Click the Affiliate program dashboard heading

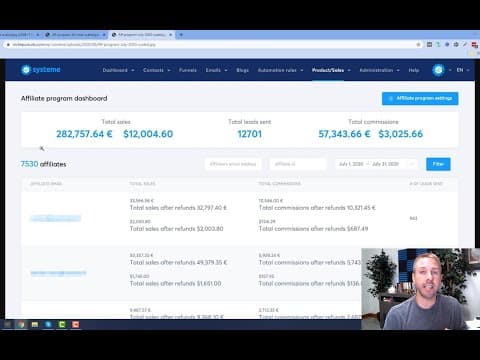pos(64,98)
